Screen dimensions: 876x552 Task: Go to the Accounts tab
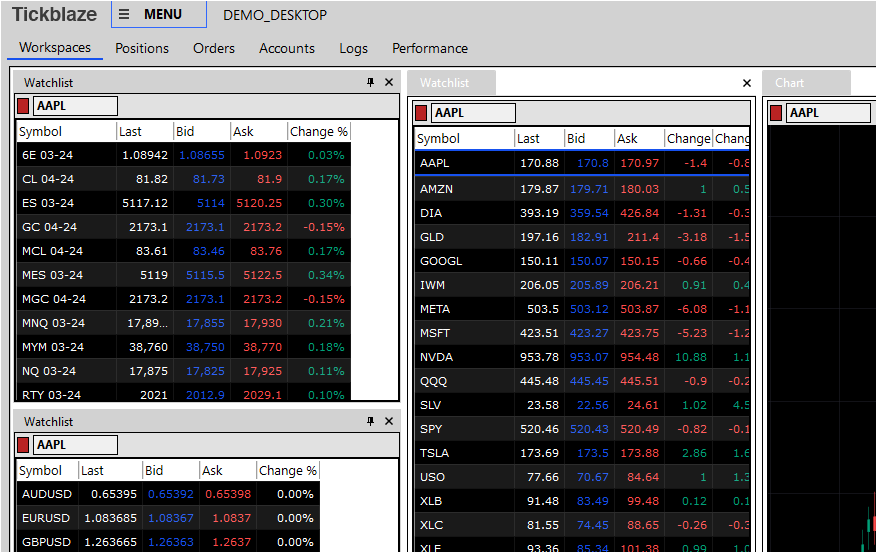coord(287,49)
